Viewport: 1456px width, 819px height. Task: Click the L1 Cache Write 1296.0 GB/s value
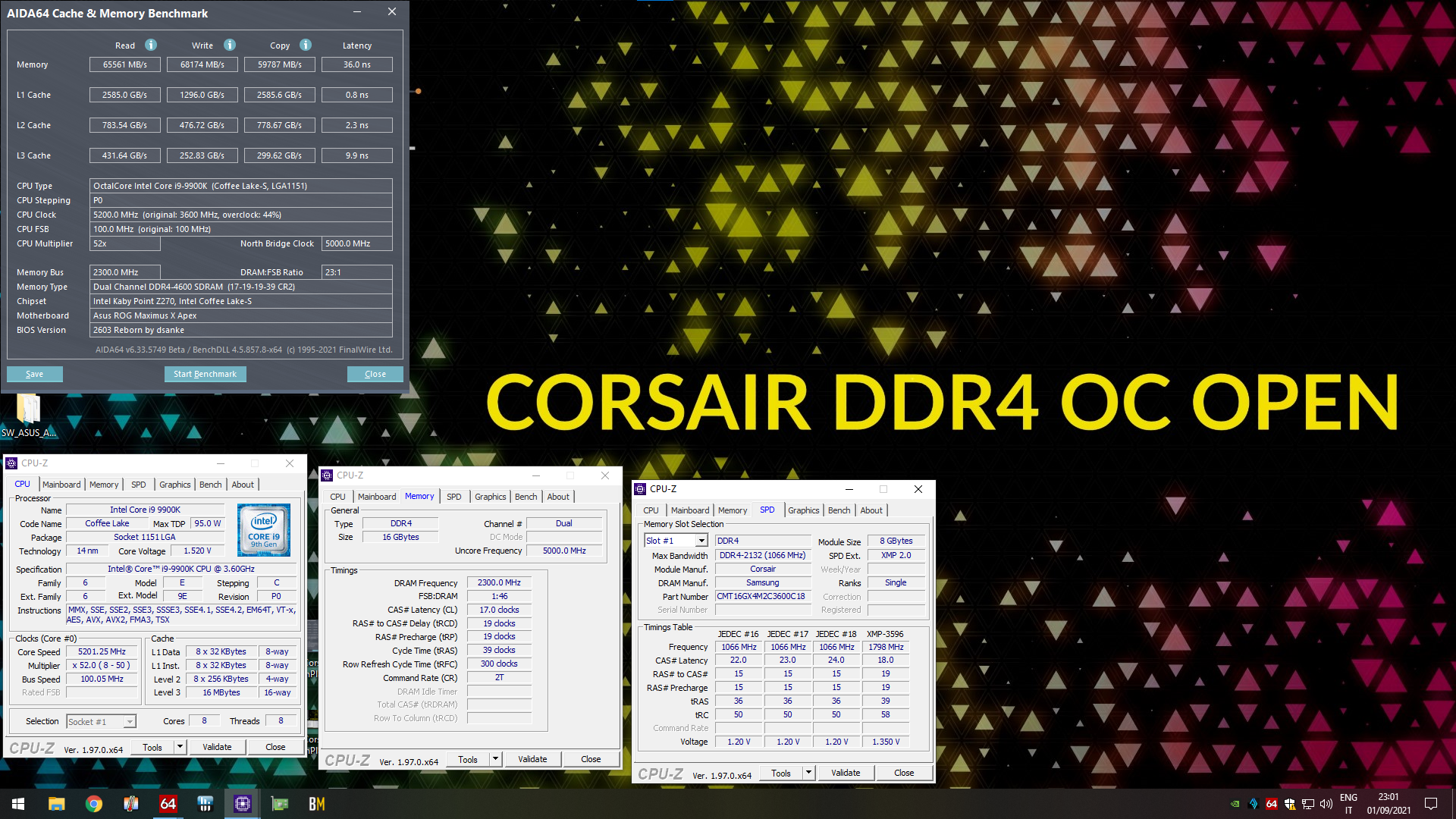click(x=202, y=95)
